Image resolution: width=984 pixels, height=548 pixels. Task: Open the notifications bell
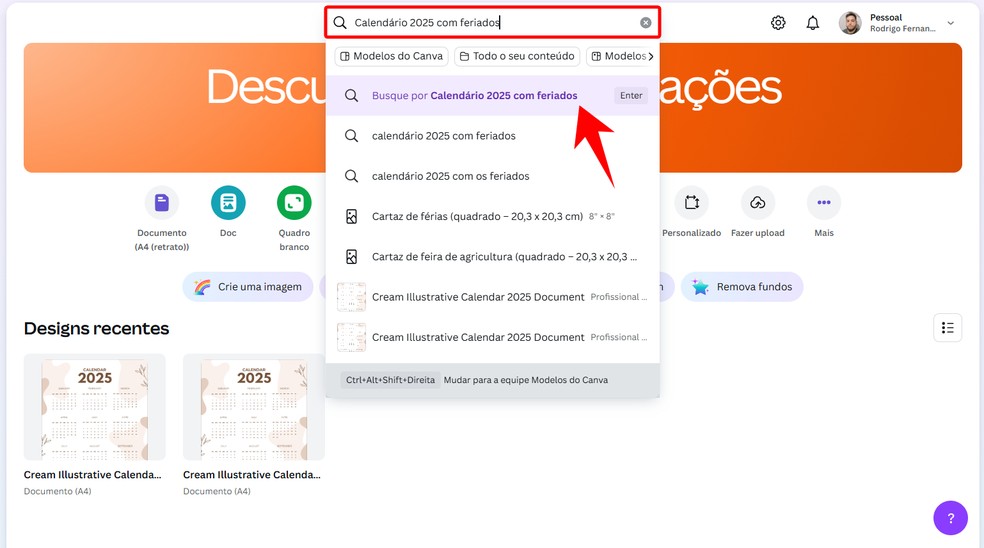pos(813,23)
